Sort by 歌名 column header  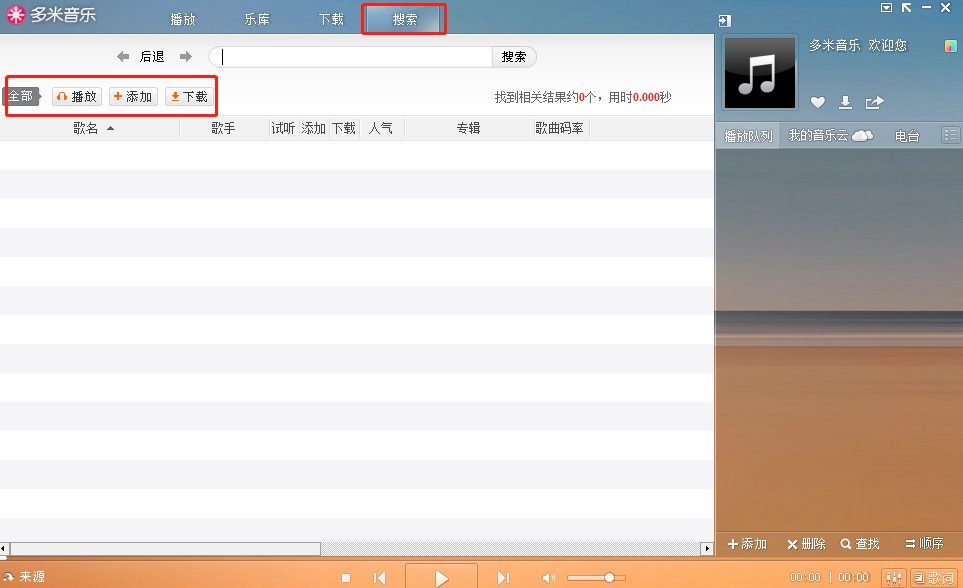(x=90, y=128)
